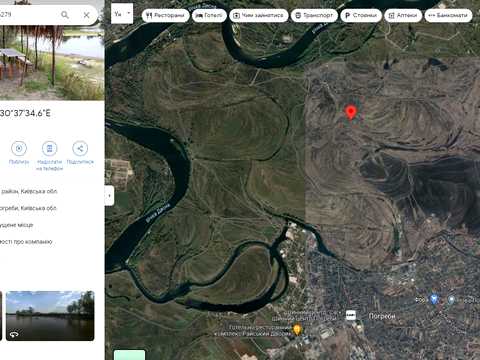Click the blue map marker near the right edge
This screenshot has width=480, height=360.
pyautogui.click(x=434, y=299)
